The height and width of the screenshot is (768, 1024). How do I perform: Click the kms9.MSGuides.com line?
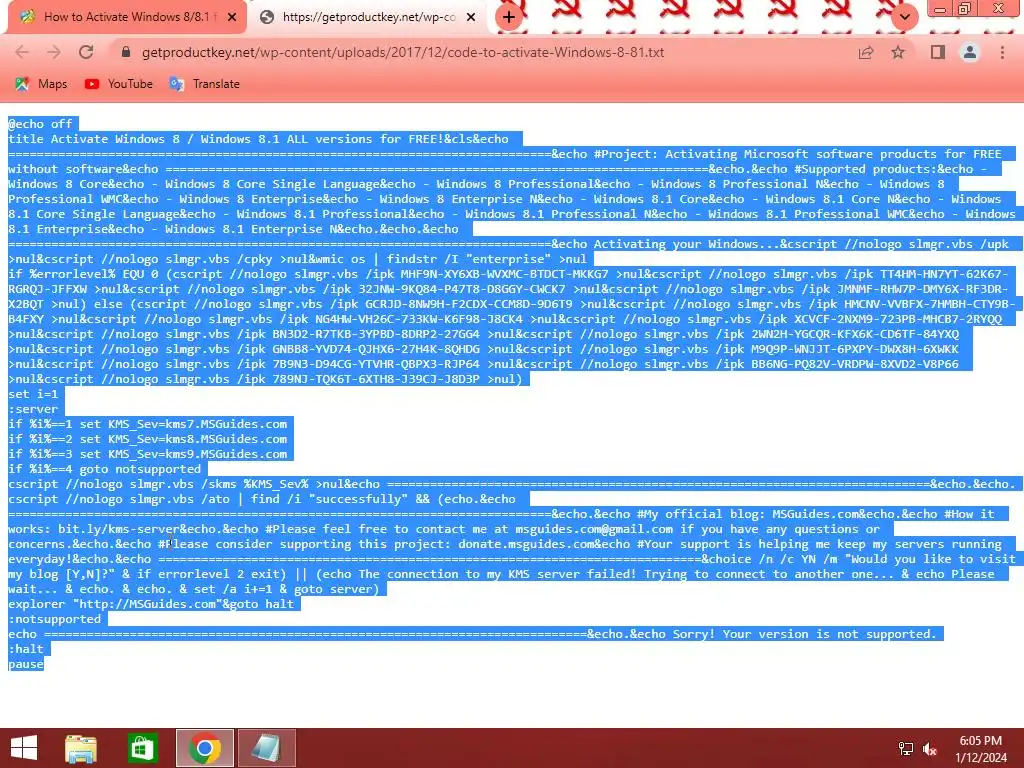148,454
